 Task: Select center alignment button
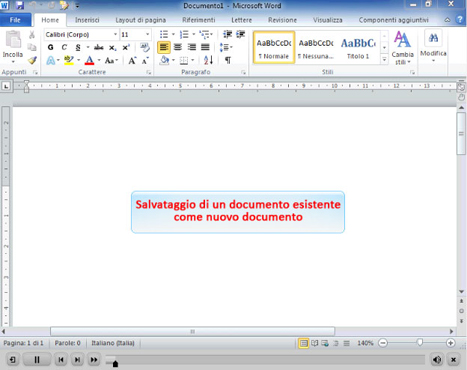(x=178, y=47)
